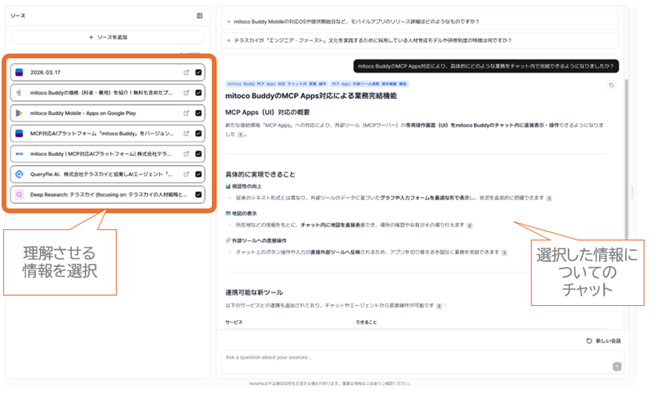Open external link for the mitoco Buddyの価格 source
659x401 pixels.
pos(186,93)
